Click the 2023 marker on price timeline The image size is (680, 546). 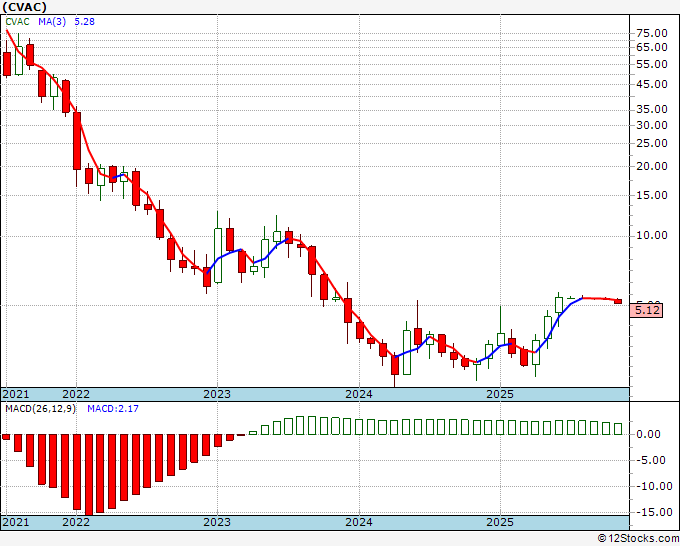point(217,394)
